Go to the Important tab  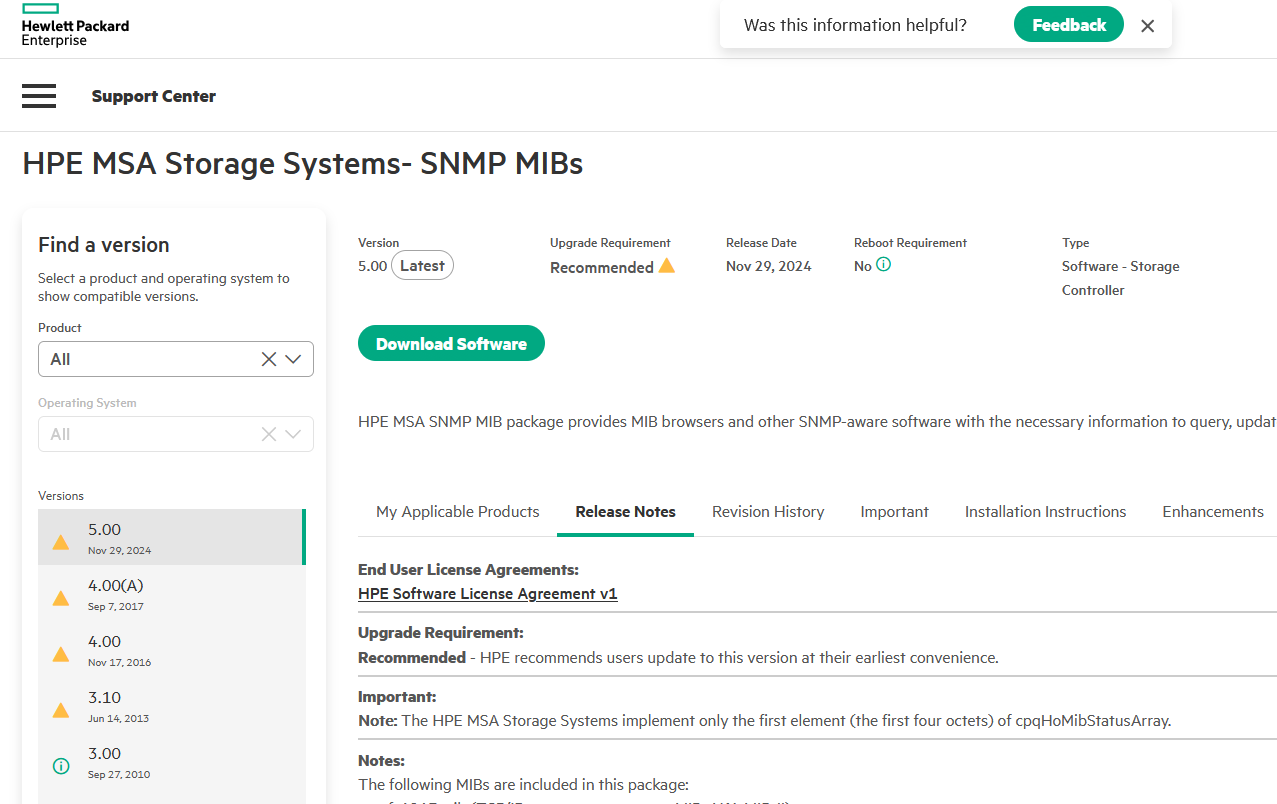pos(894,512)
